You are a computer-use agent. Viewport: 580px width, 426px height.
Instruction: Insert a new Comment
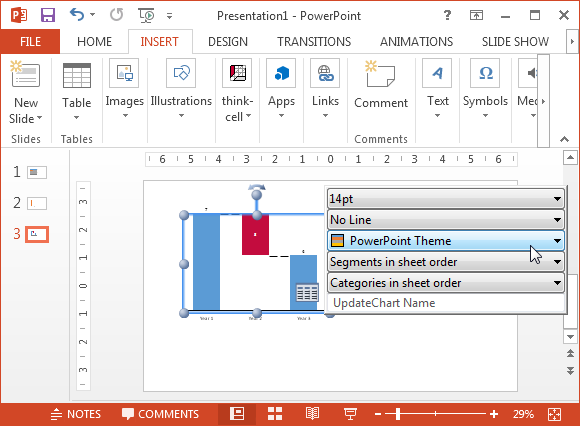381,84
